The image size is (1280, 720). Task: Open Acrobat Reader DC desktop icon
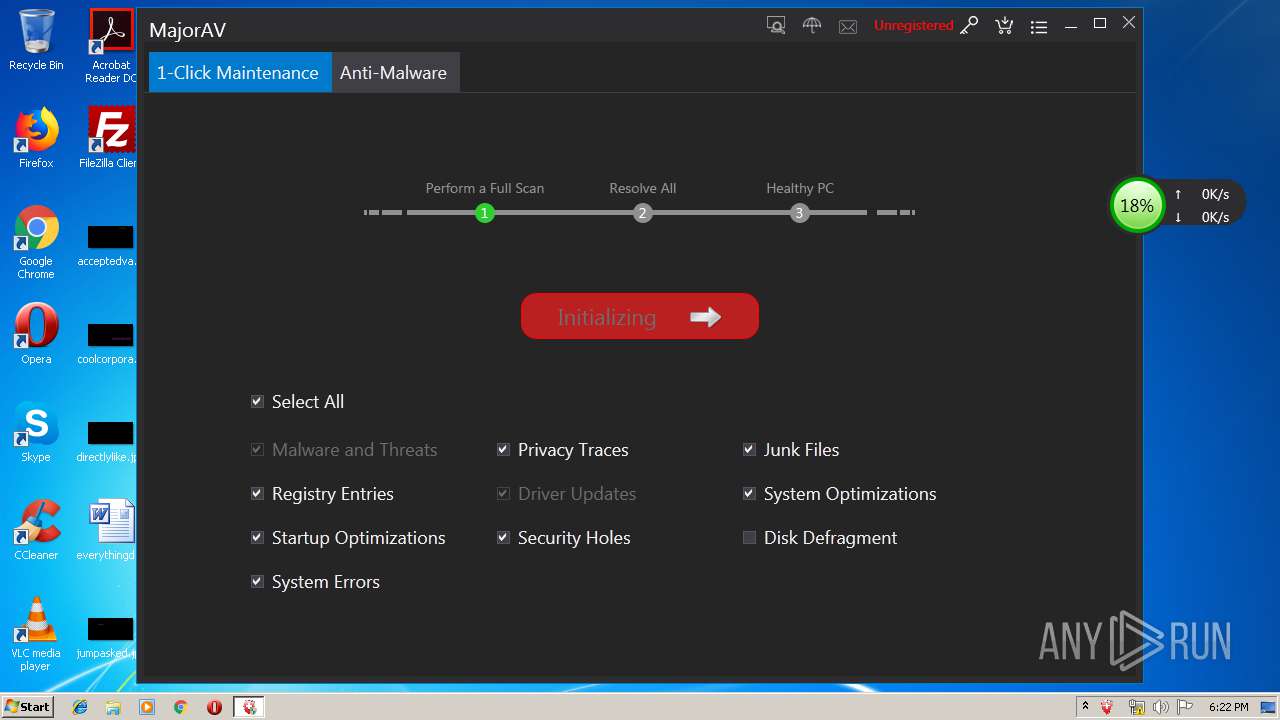(x=111, y=46)
